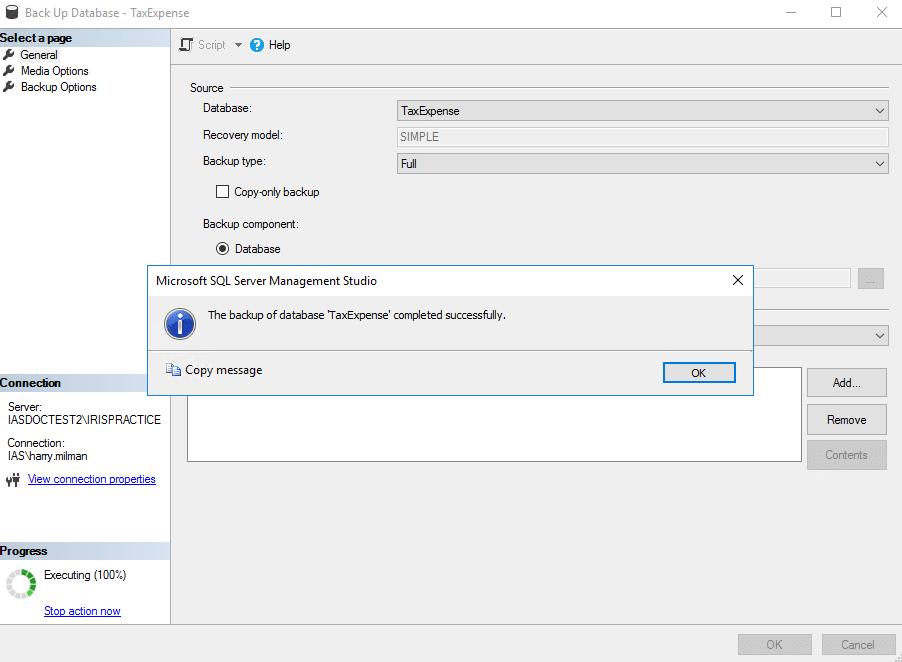Close the Back Up Database window
Screen dimensions: 902x662
(881, 12)
